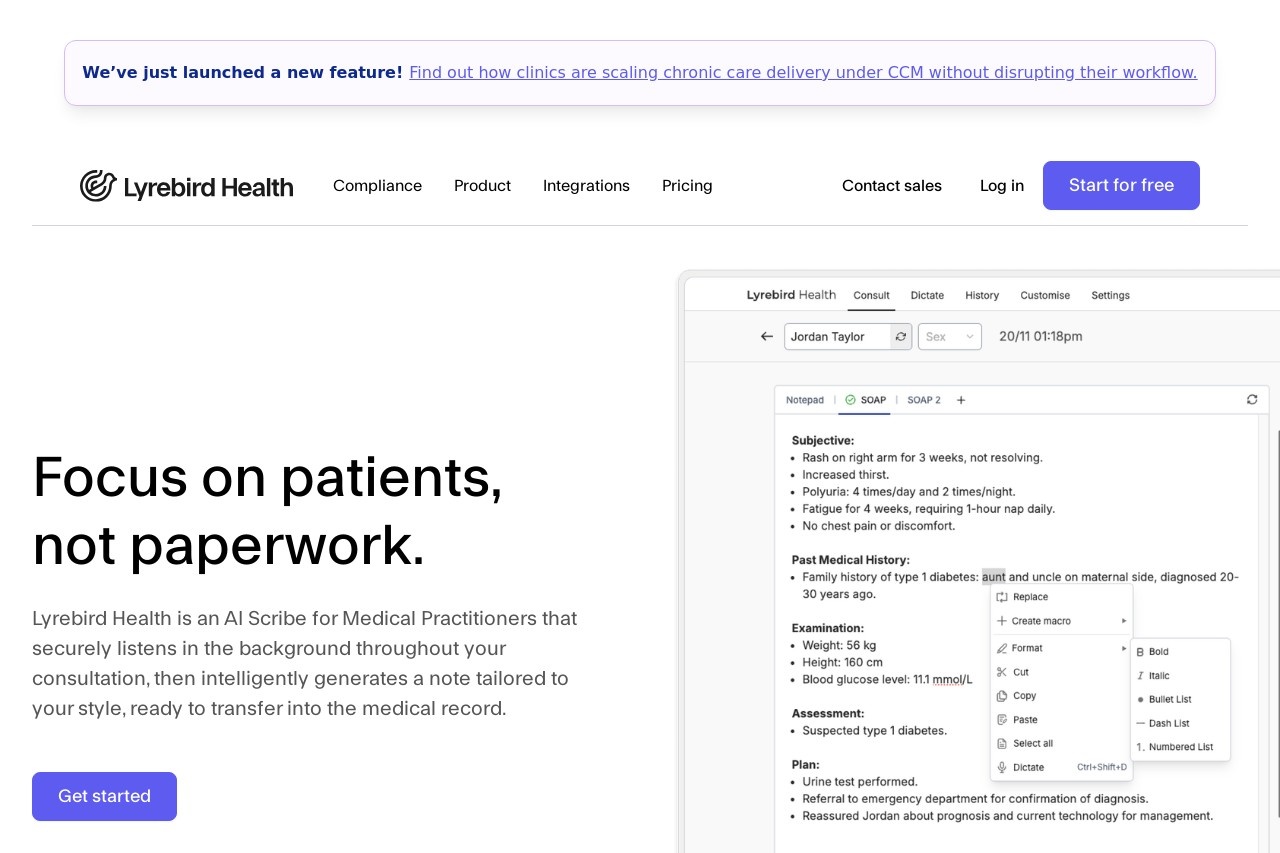The image size is (1280, 853).
Task: Choose Replace label in the context menu
Action: tap(1030, 597)
